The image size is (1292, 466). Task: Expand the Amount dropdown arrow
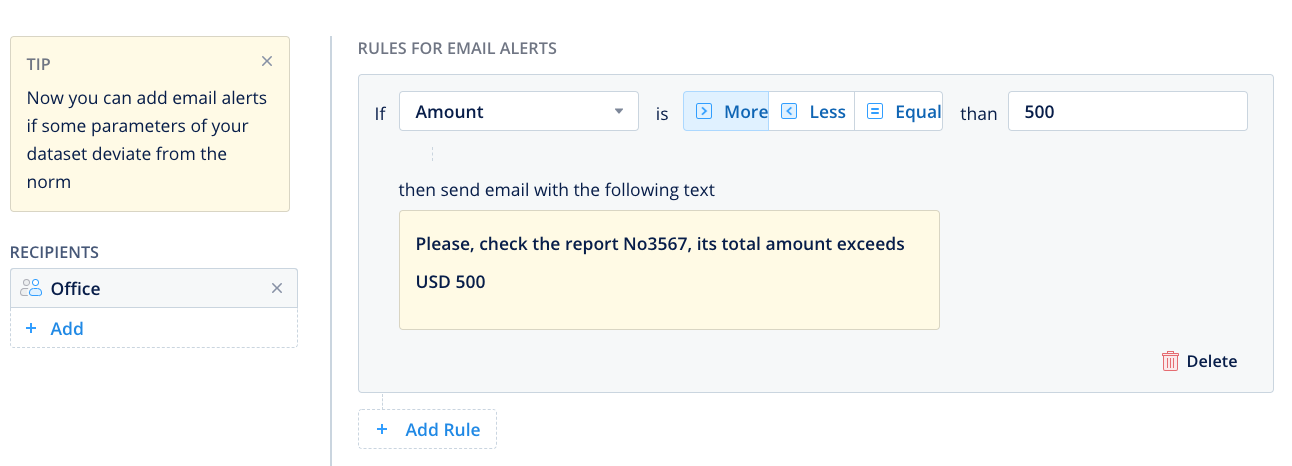(x=619, y=111)
